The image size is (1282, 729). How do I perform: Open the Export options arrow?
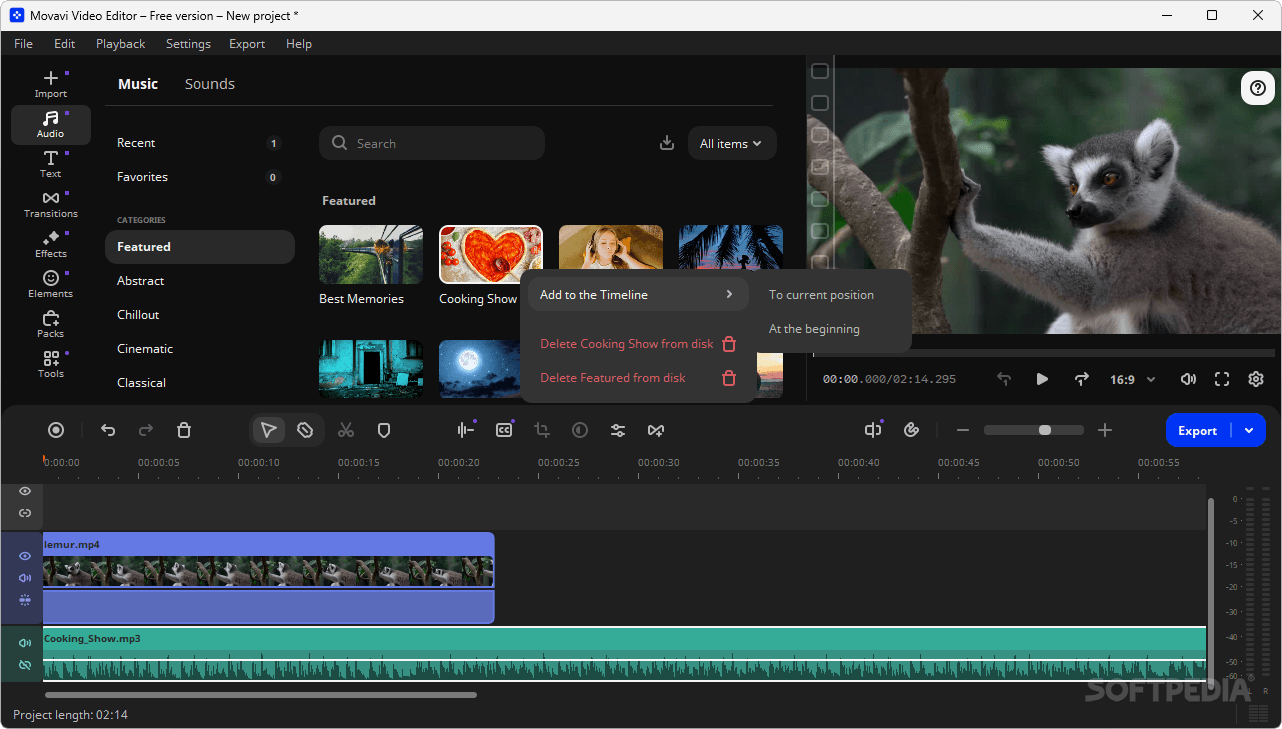(x=1249, y=430)
